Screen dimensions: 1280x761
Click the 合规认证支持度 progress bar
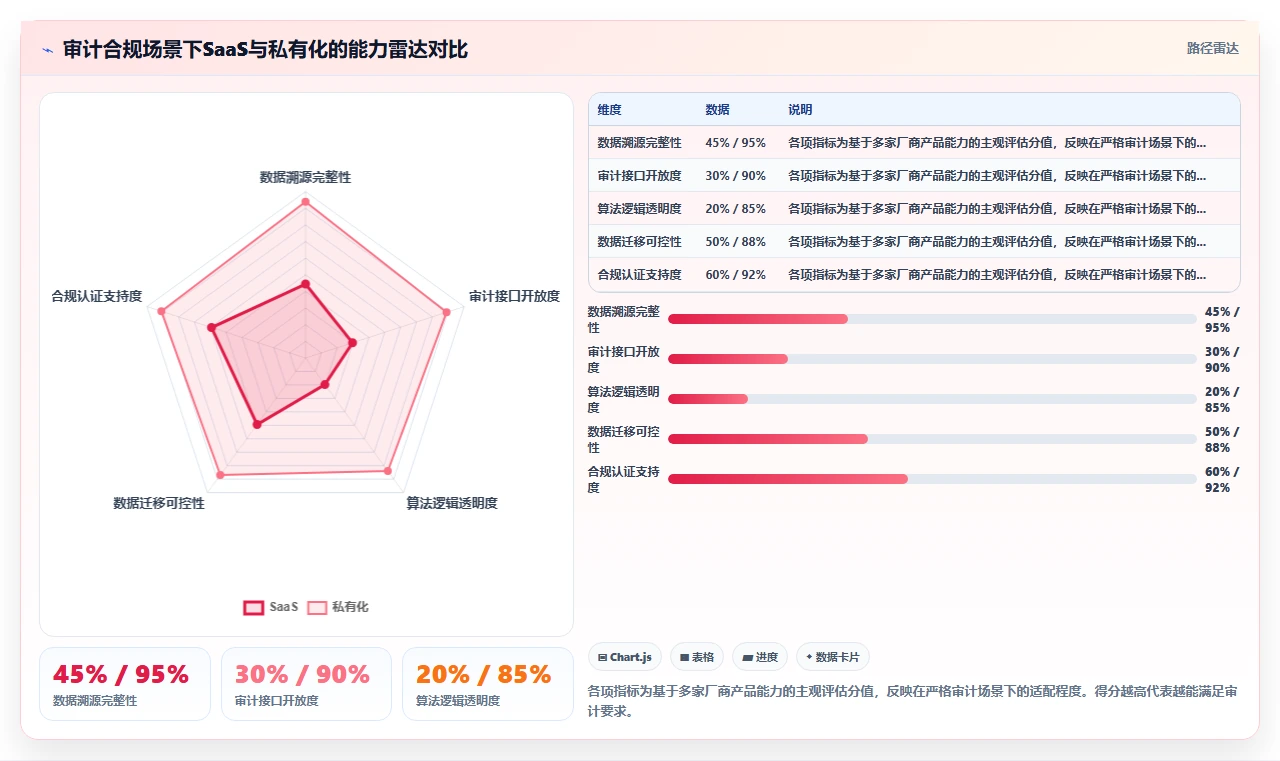tap(932, 479)
